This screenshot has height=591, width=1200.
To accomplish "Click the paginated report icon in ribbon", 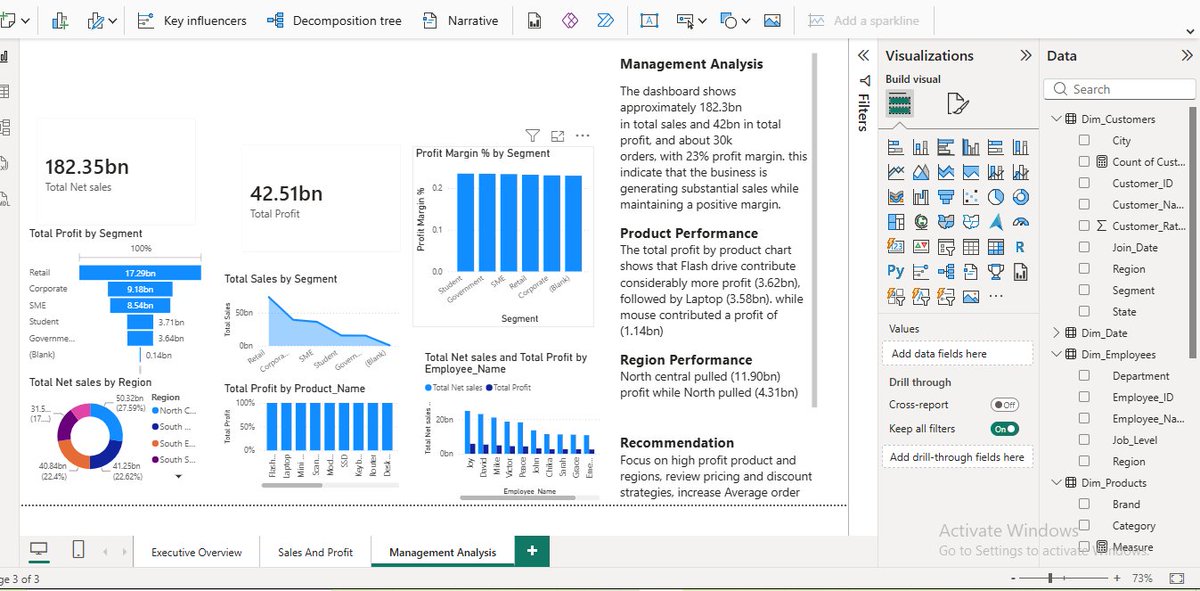I will 535,20.
